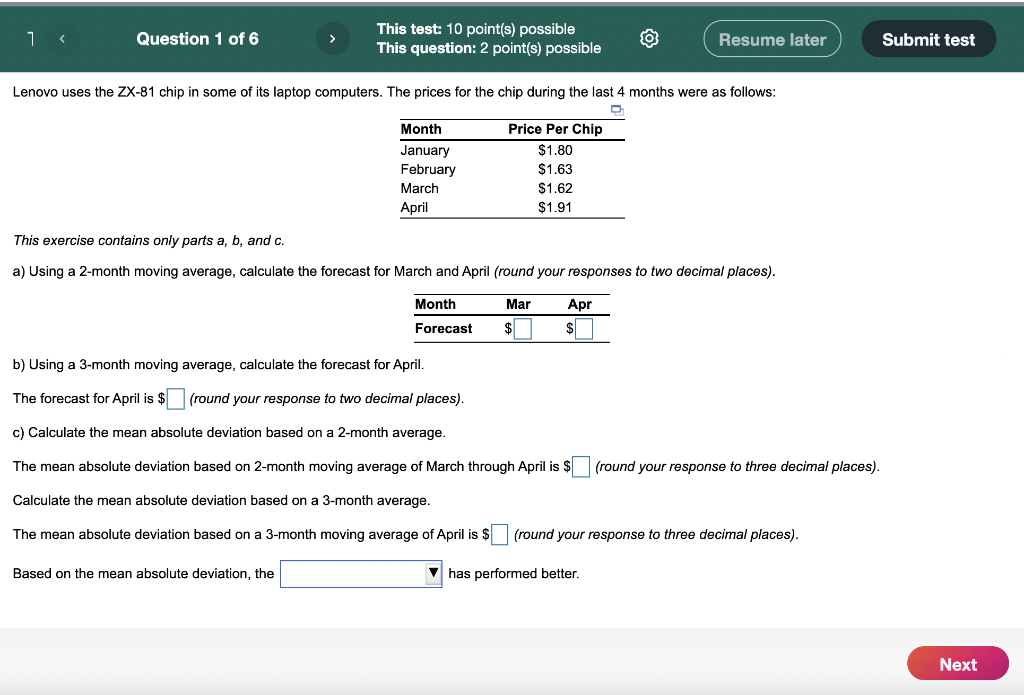Viewport: 1024px width, 695px height.
Task: Click the 3-month MAD answer box
Action: (x=499, y=534)
